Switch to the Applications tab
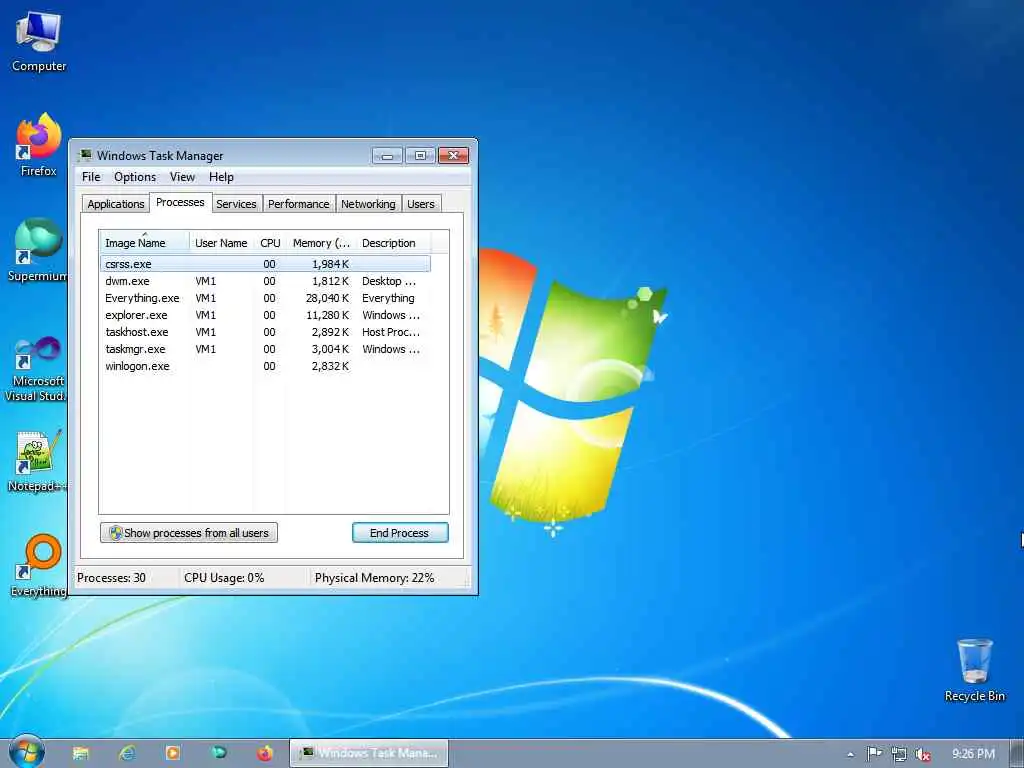The width and height of the screenshot is (1024, 768). [x=116, y=204]
